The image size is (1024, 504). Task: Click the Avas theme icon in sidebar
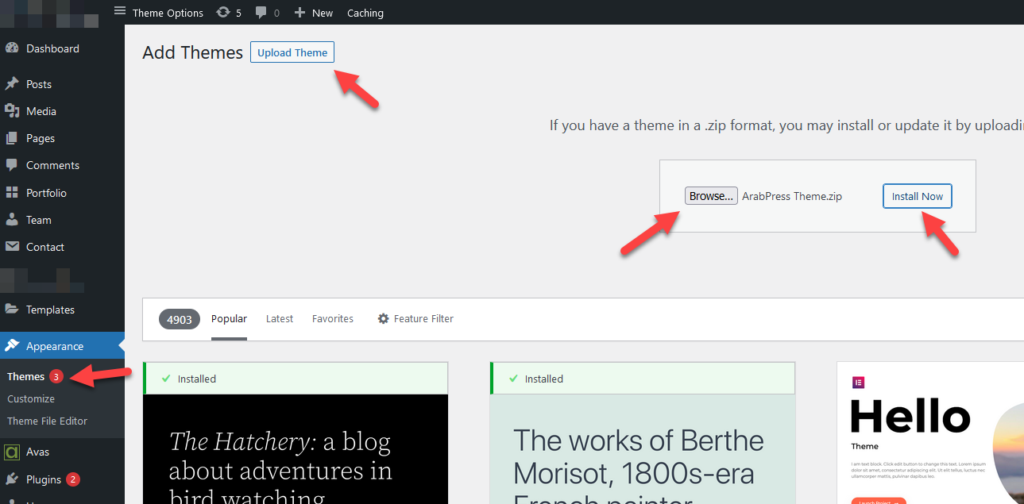pyautogui.click(x=12, y=452)
